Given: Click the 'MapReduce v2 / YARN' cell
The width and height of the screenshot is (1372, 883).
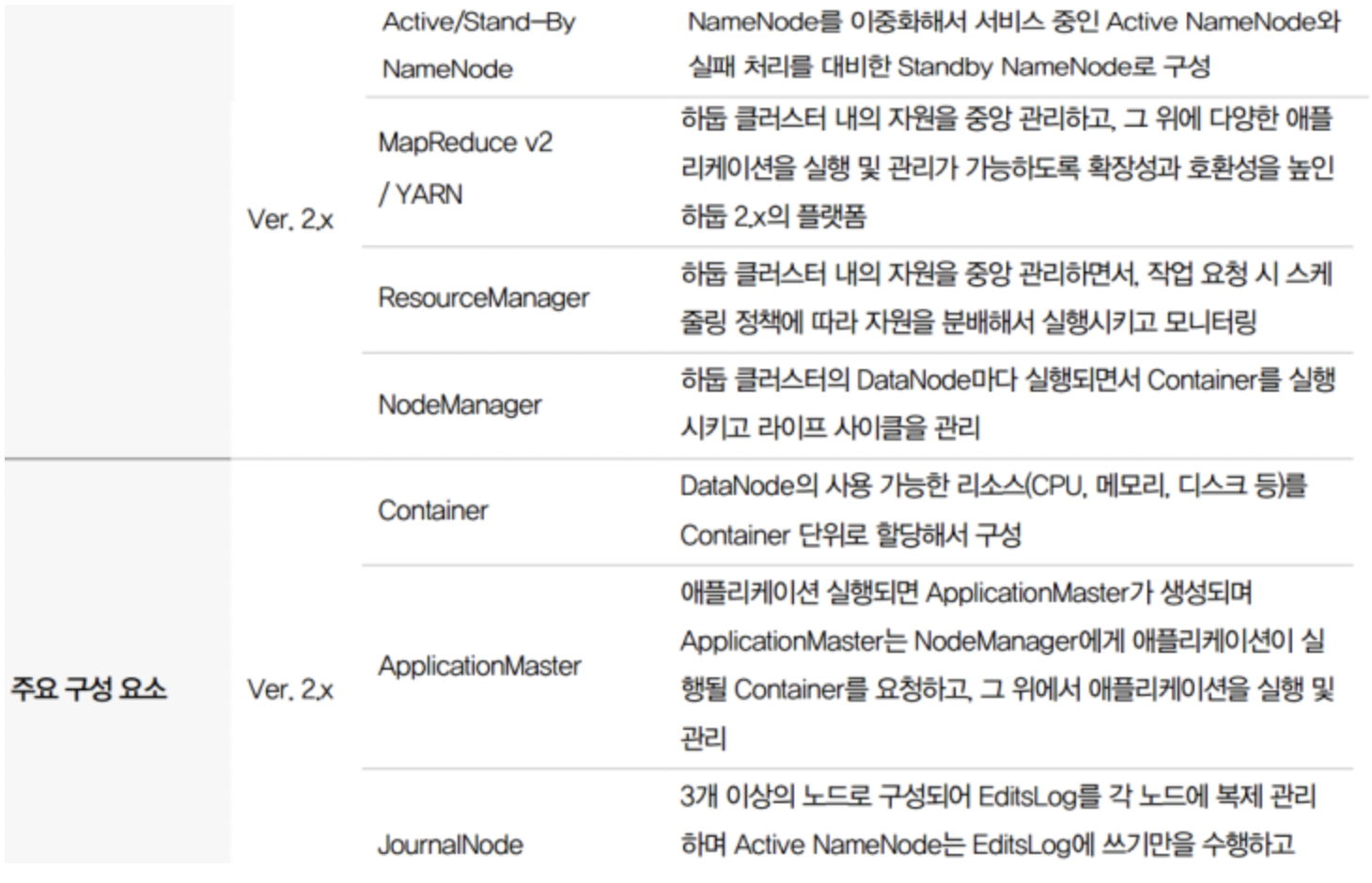Looking at the screenshot, I should coord(466,168).
